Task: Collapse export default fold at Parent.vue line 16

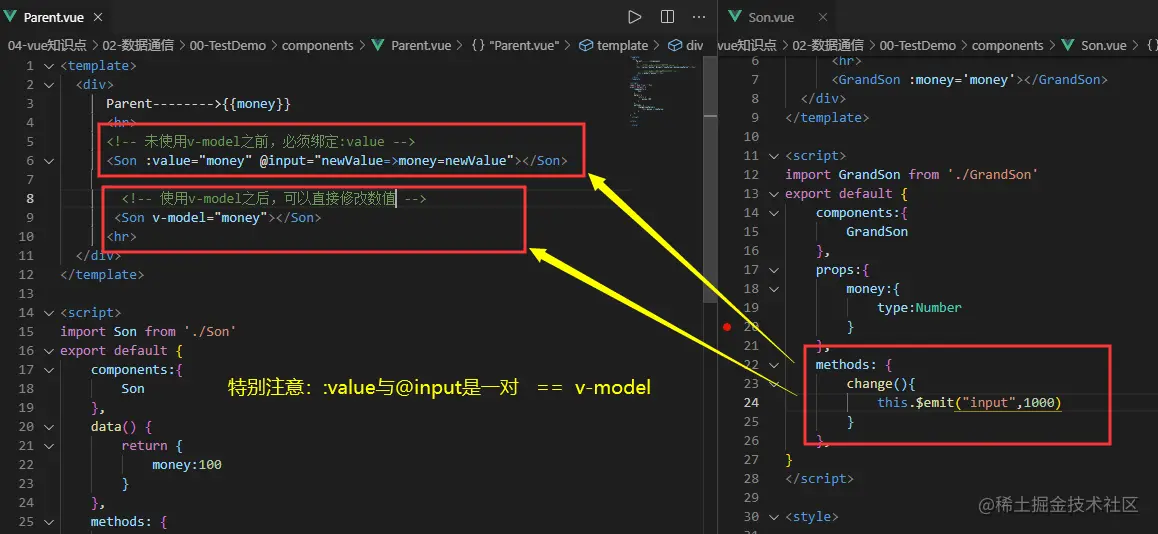Action: click(48, 351)
